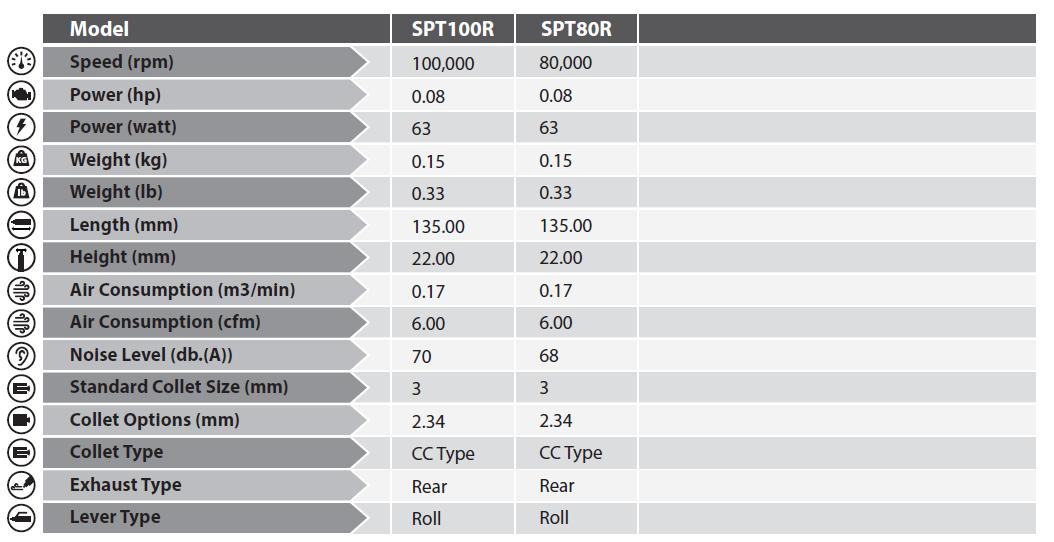Click the 100,000 speed value
Image resolution: width=1054 pixels, height=542 pixels.
click(x=443, y=64)
